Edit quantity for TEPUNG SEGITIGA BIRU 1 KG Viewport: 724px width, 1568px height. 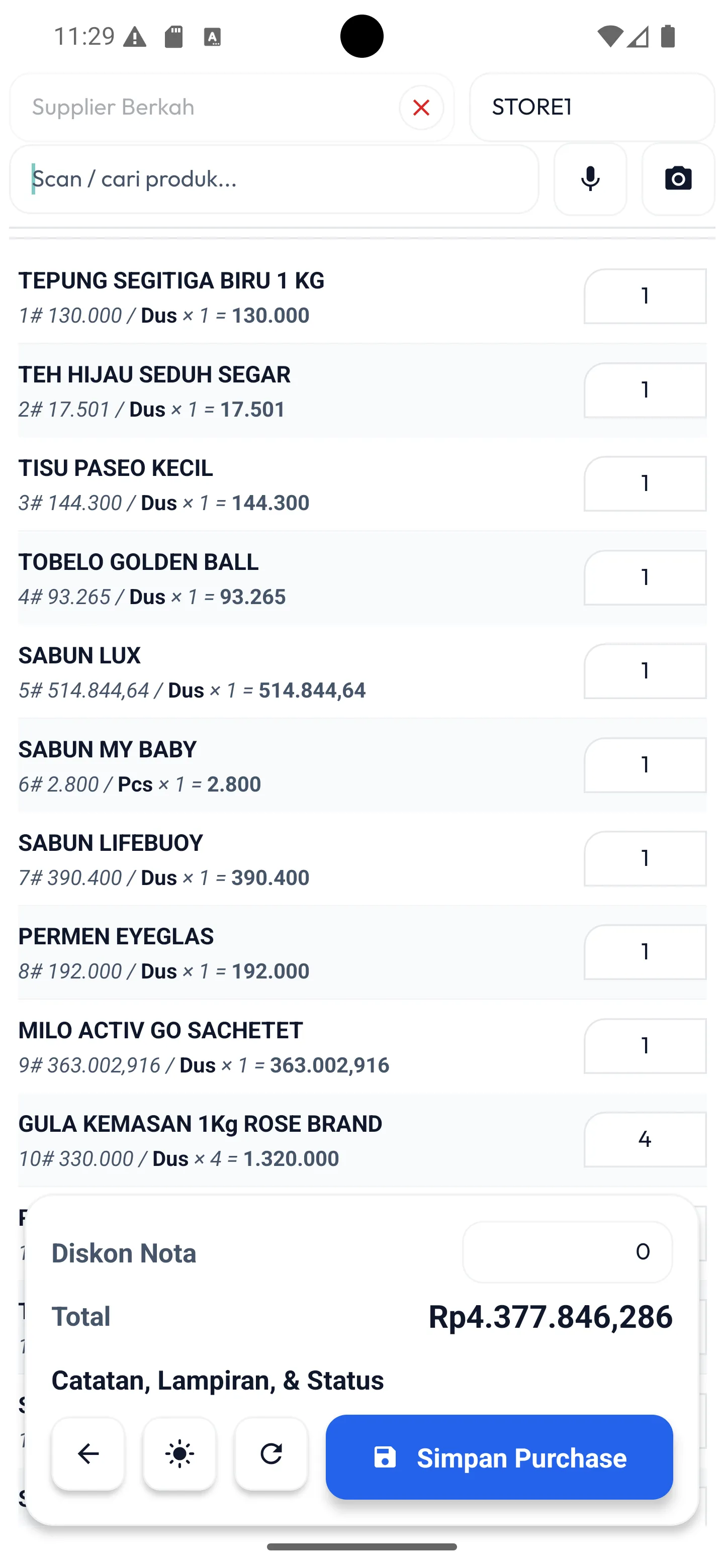click(644, 297)
